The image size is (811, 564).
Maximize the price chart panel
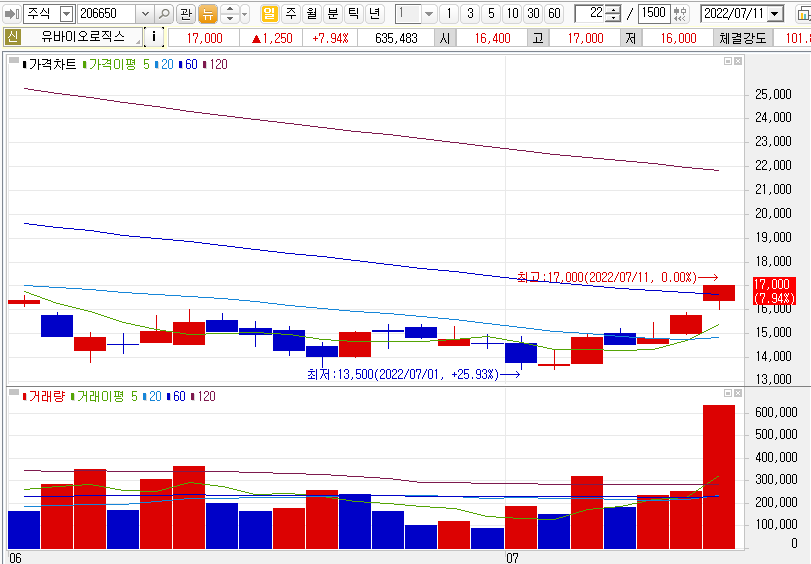728,61
